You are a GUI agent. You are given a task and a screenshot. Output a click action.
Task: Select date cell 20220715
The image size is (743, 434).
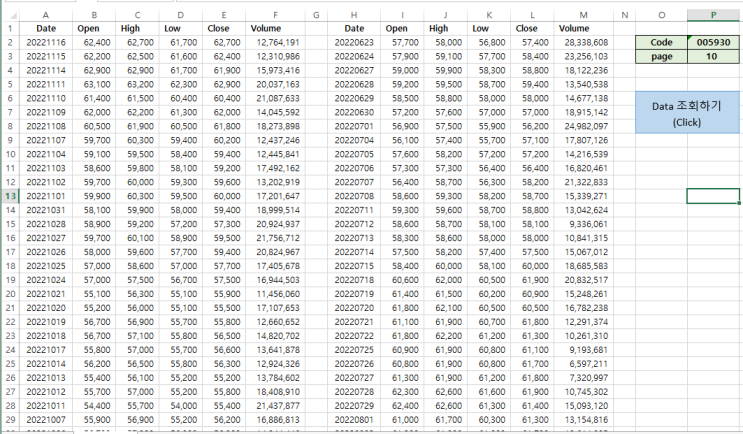[x=354, y=266]
